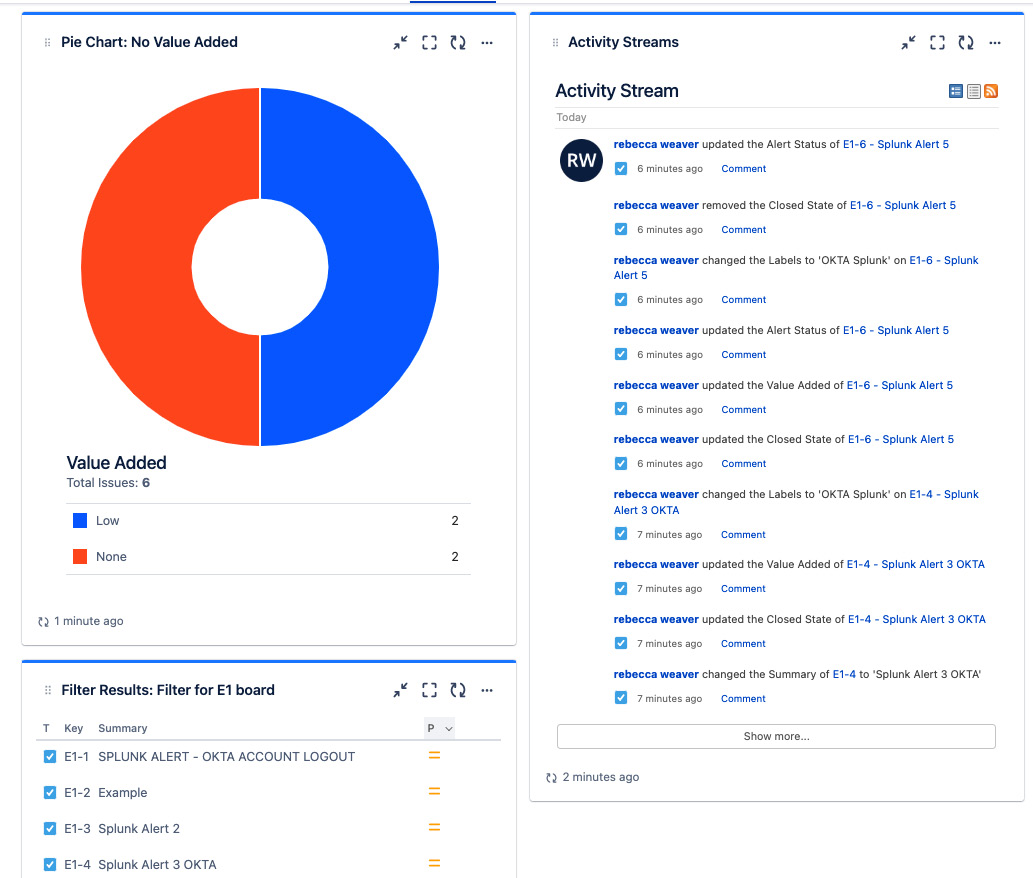
Task: Comment on first Alert Status update
Action: pyautogui.click(x=744, y=169)
